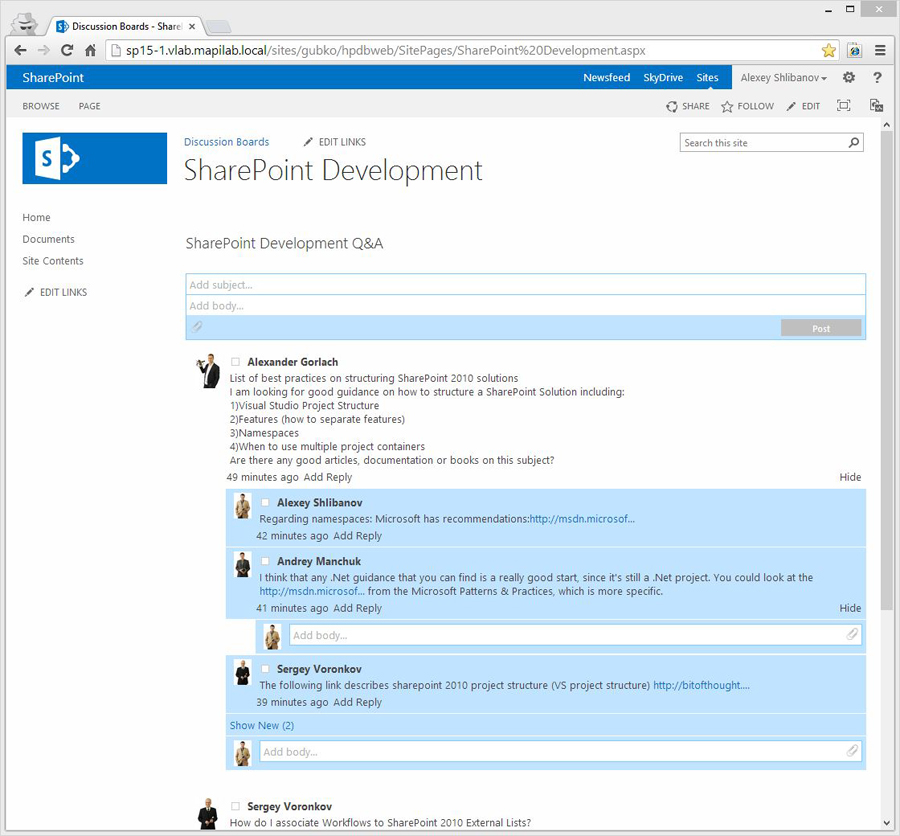The image size is (900, 836).
Task: Click the browser address bar URL
Action: [x=386, y=51]
